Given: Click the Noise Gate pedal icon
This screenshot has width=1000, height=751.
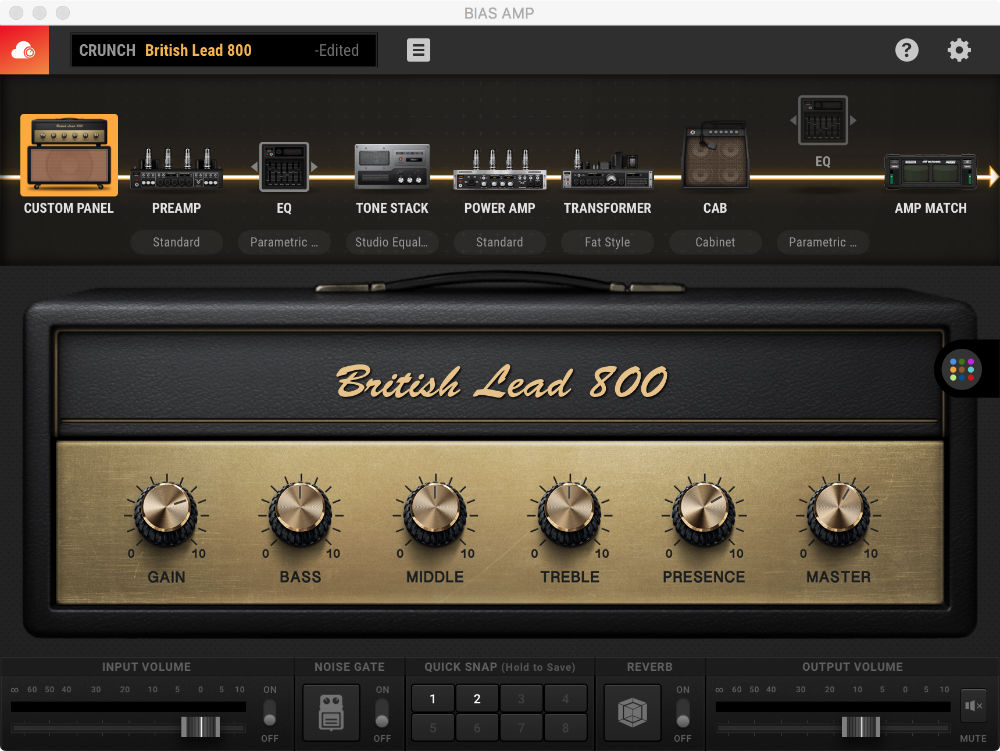Looking at the screenshot, I should 330,712.
